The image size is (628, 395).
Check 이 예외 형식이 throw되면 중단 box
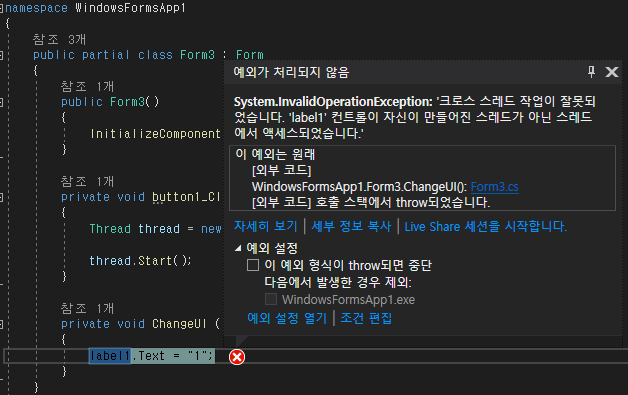(x=253, y=265)
